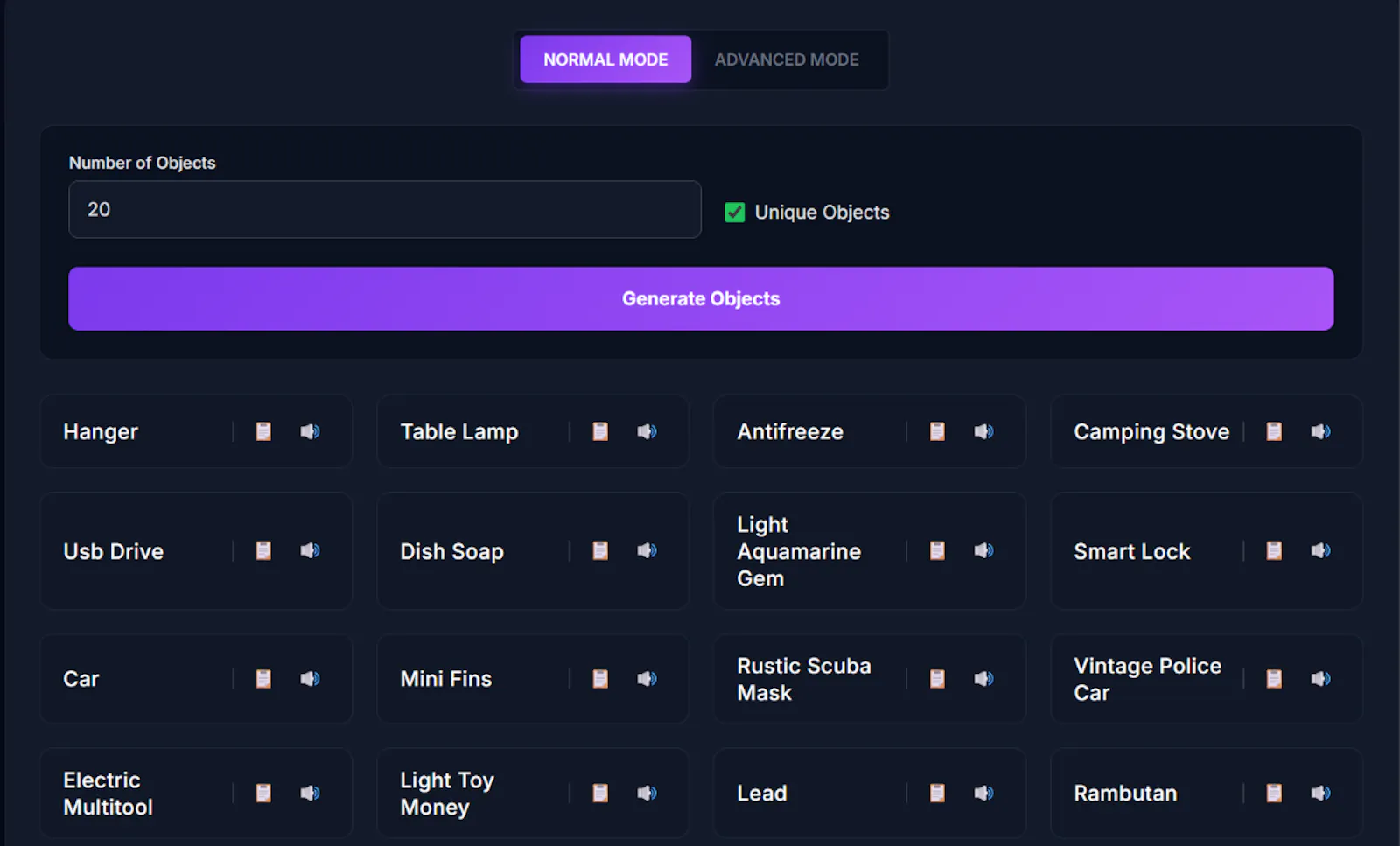Play audio for Camping Stove
The image size is (1400, 846).
coord(1320,431)
